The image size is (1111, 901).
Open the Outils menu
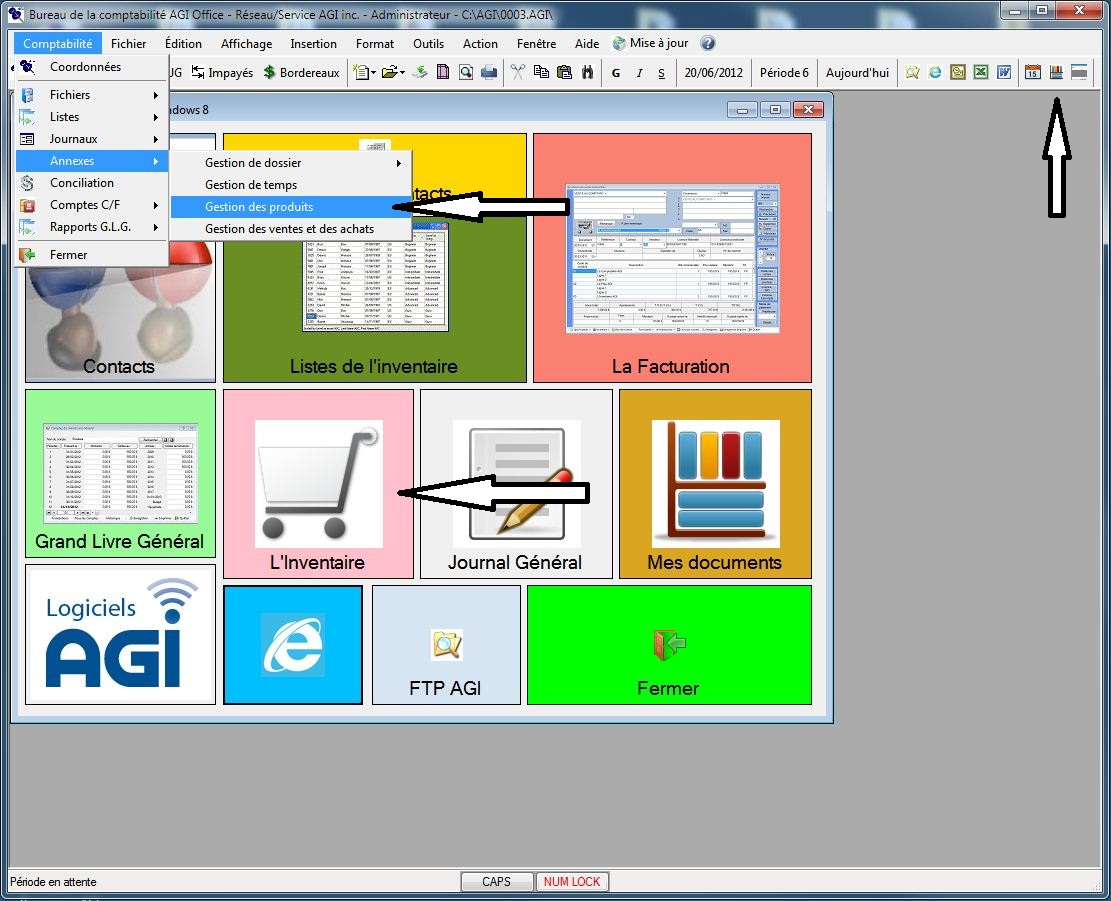pos(429,44)
